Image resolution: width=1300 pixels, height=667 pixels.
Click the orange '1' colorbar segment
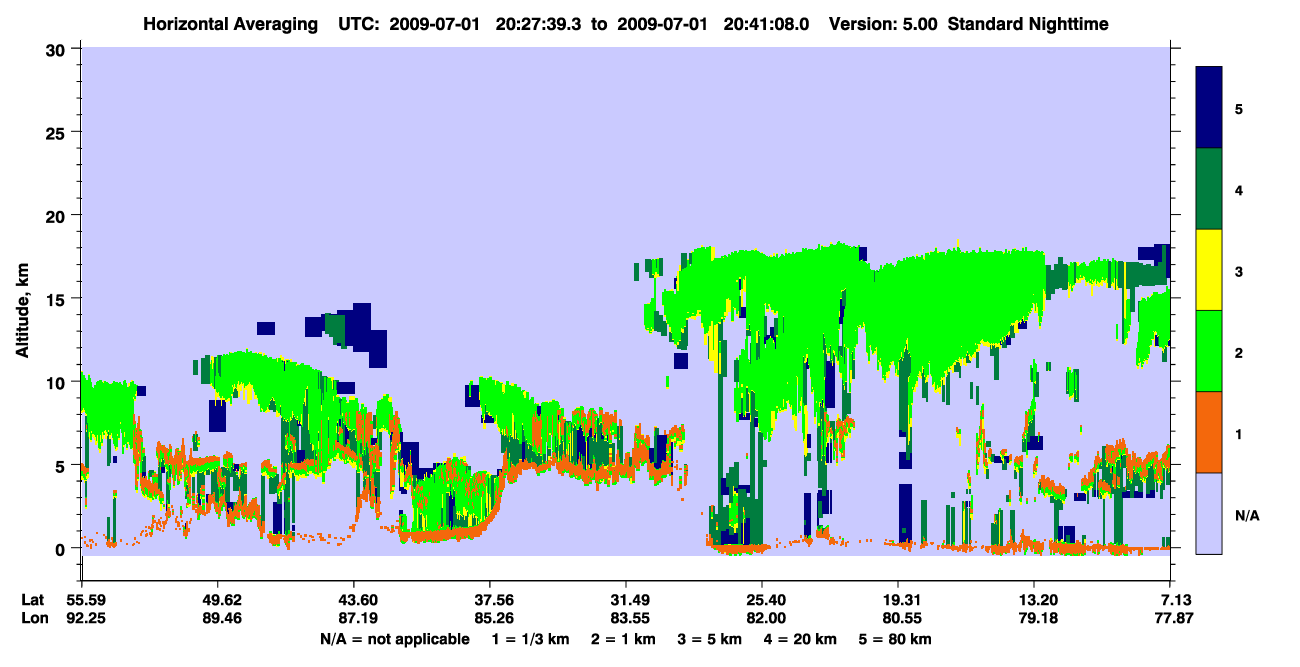pyautogui.click(x=1209, y=432)
